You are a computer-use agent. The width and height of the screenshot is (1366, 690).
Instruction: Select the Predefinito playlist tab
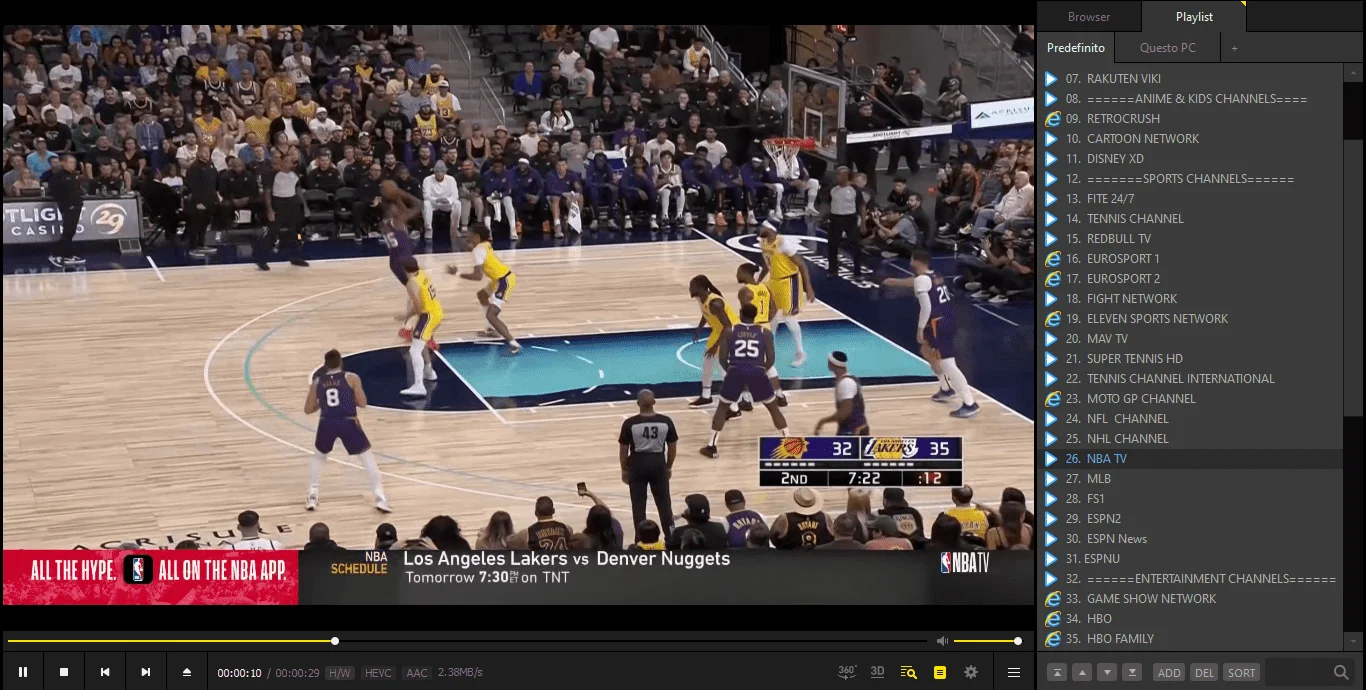click(x=1076, y=48)
